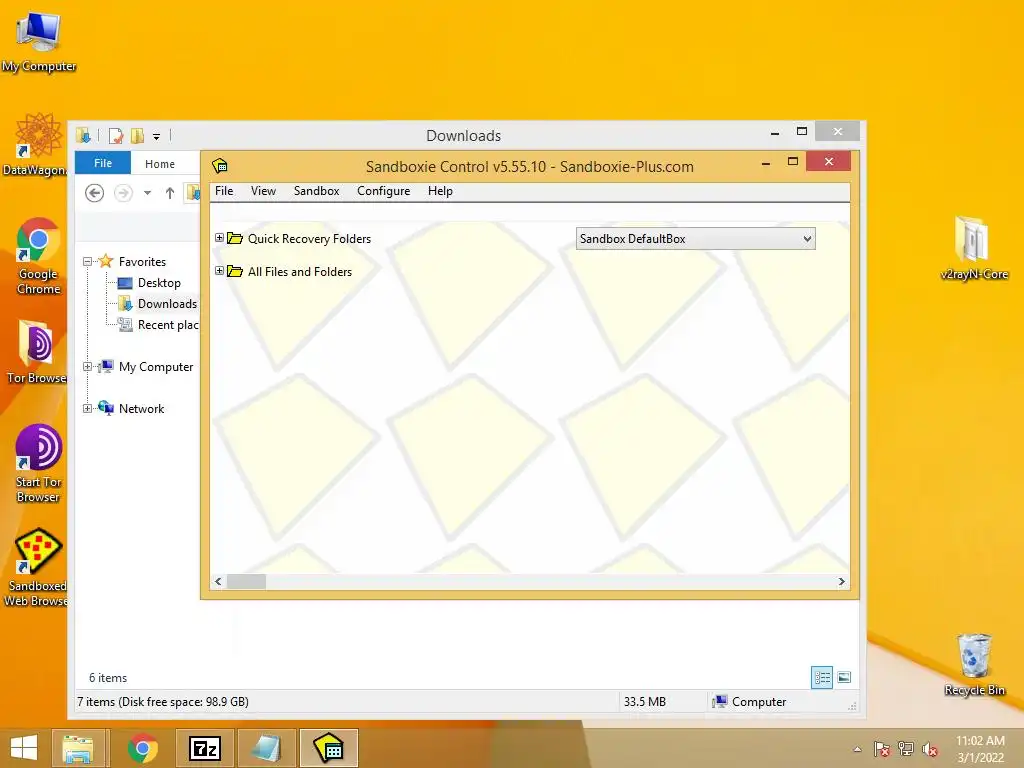Image resolution: width=1024 pixels, height=768 pixels.
Task: Open Start Tor Browser desktop shortcut
Action: [x=39, y=463]
